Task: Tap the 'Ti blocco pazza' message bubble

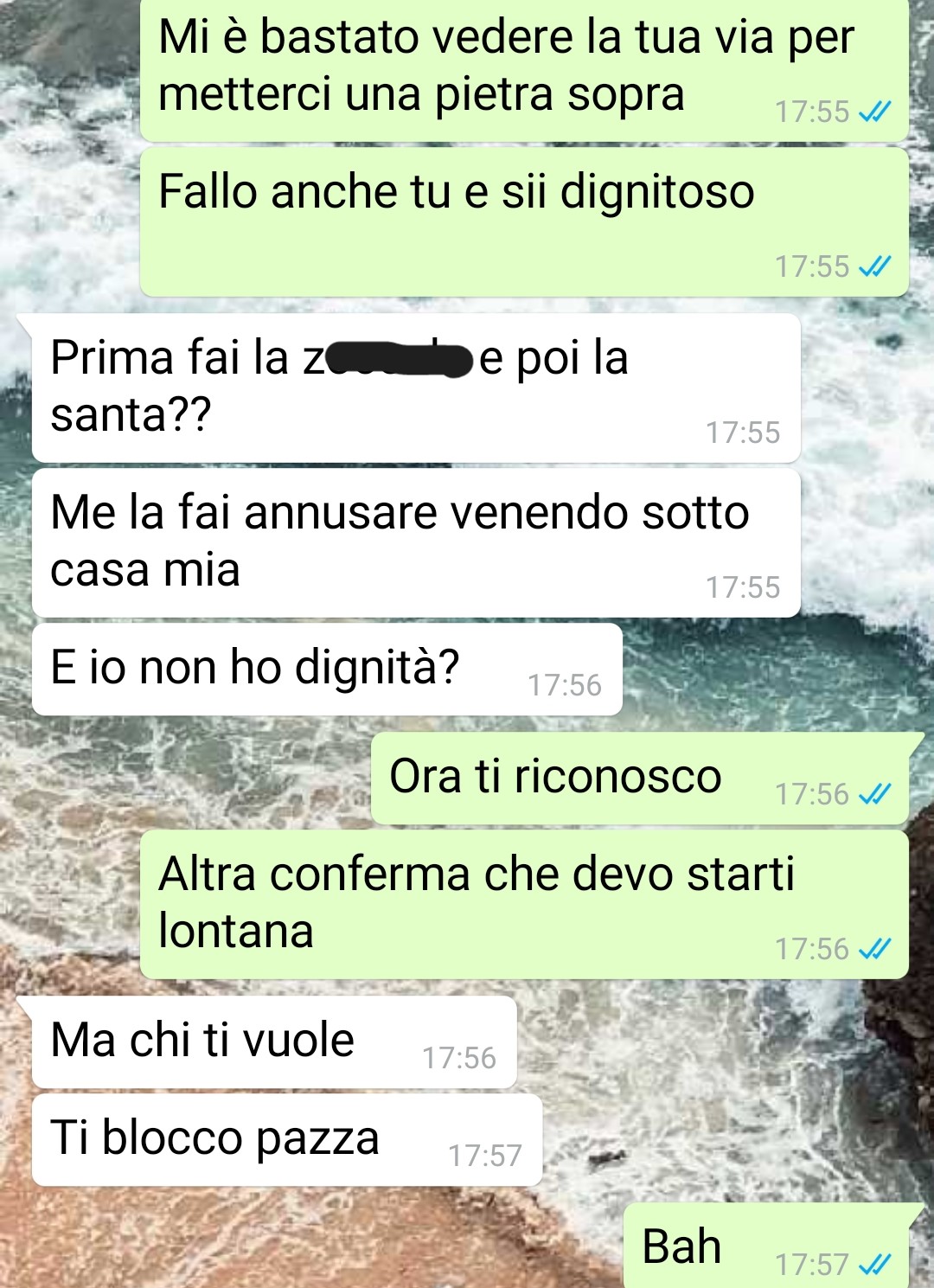Action: coord(287,1140)
